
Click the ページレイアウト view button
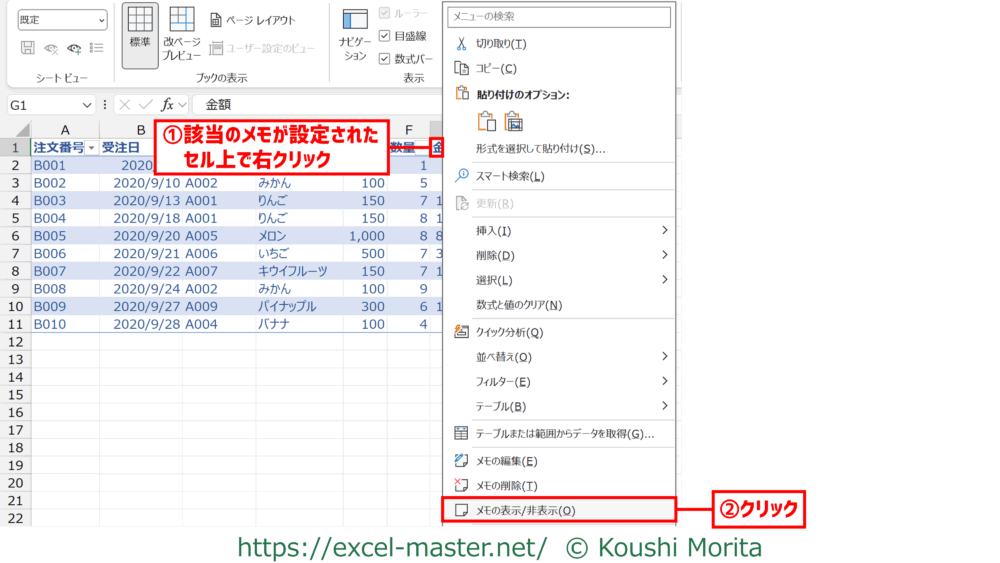pyautogui.click(x=254, y=20)
